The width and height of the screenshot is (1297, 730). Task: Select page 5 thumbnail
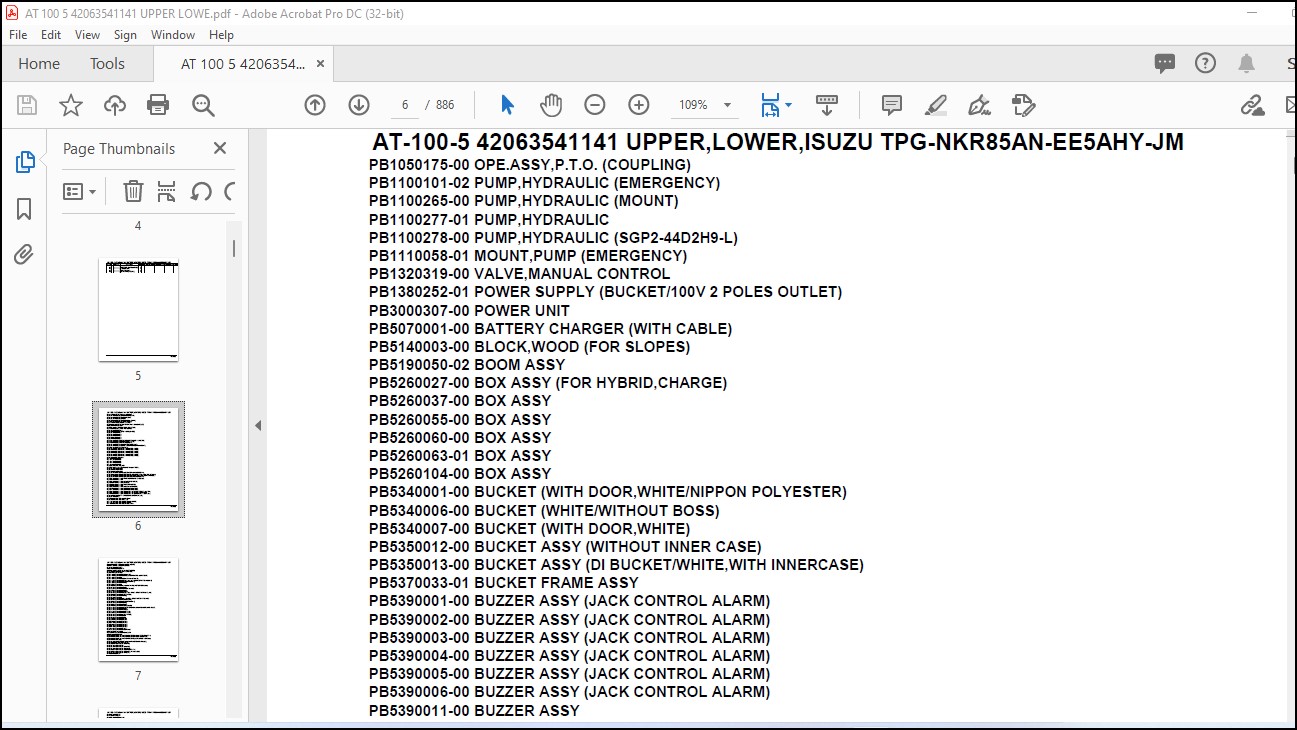[x=138, y=310]
